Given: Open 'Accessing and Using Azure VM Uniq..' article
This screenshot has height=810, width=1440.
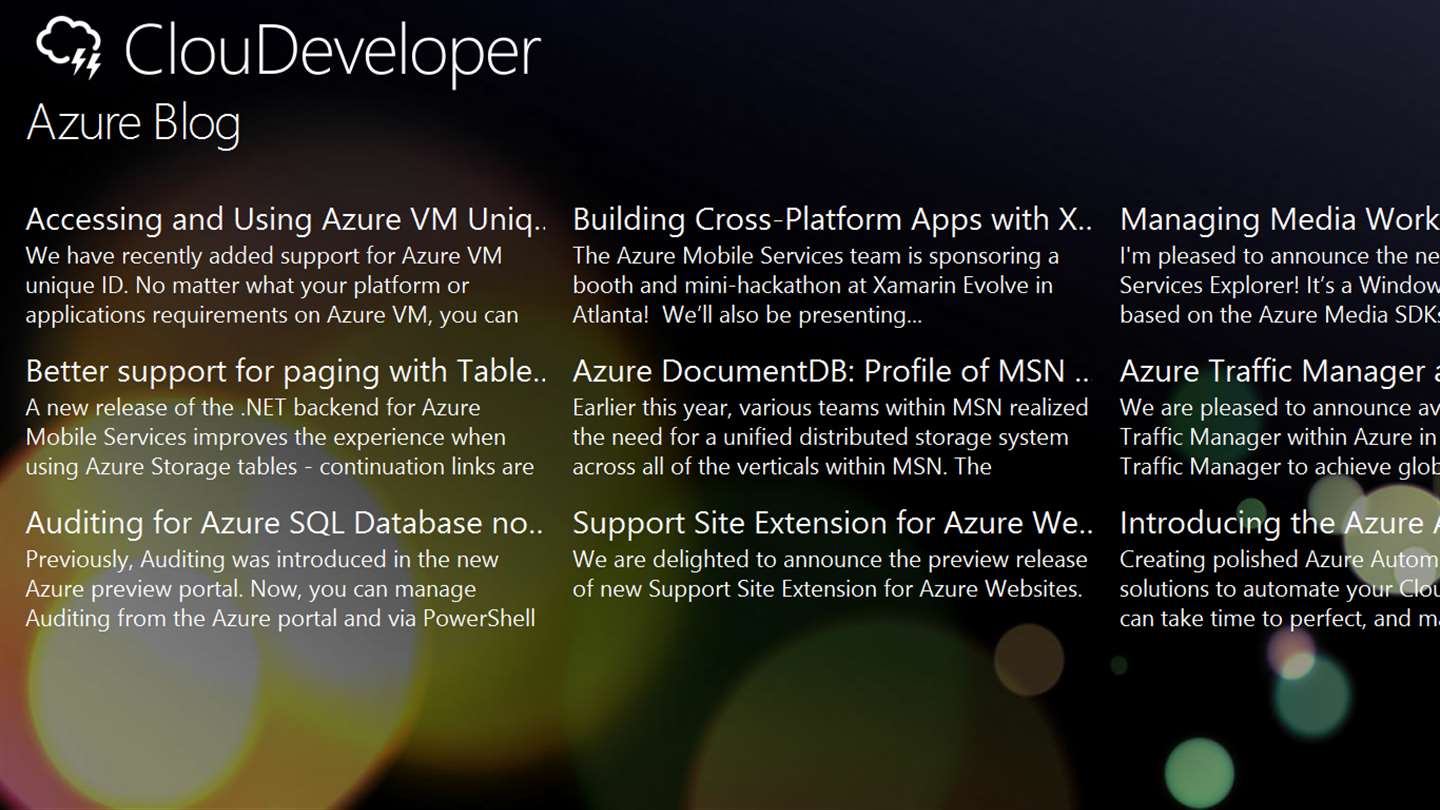Looking at the screenshot, I should 287,219.
